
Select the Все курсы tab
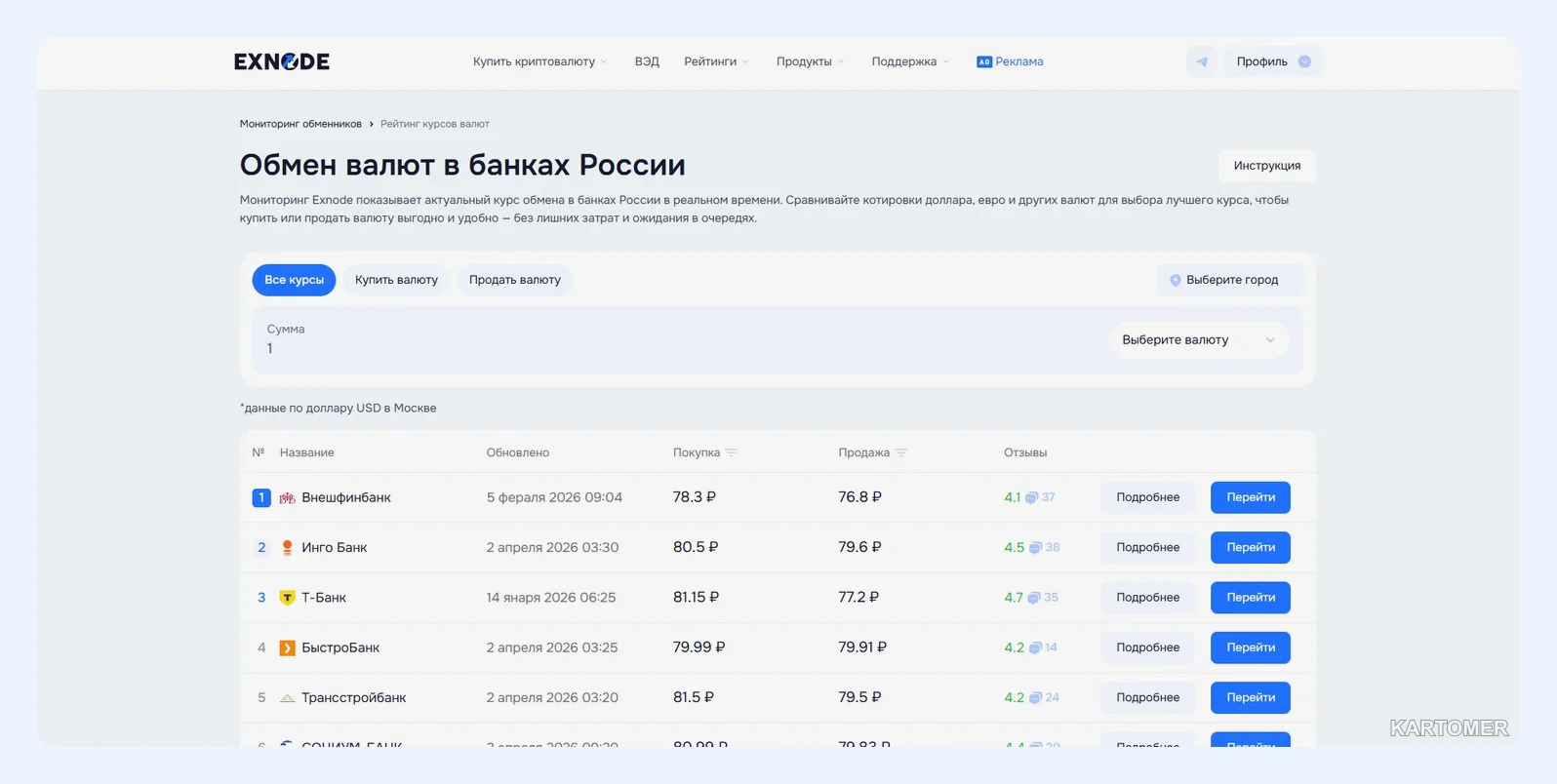click(294, 280)
